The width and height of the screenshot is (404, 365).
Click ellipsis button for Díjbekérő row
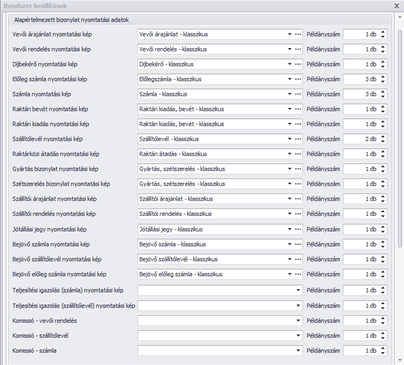[298, 64]
